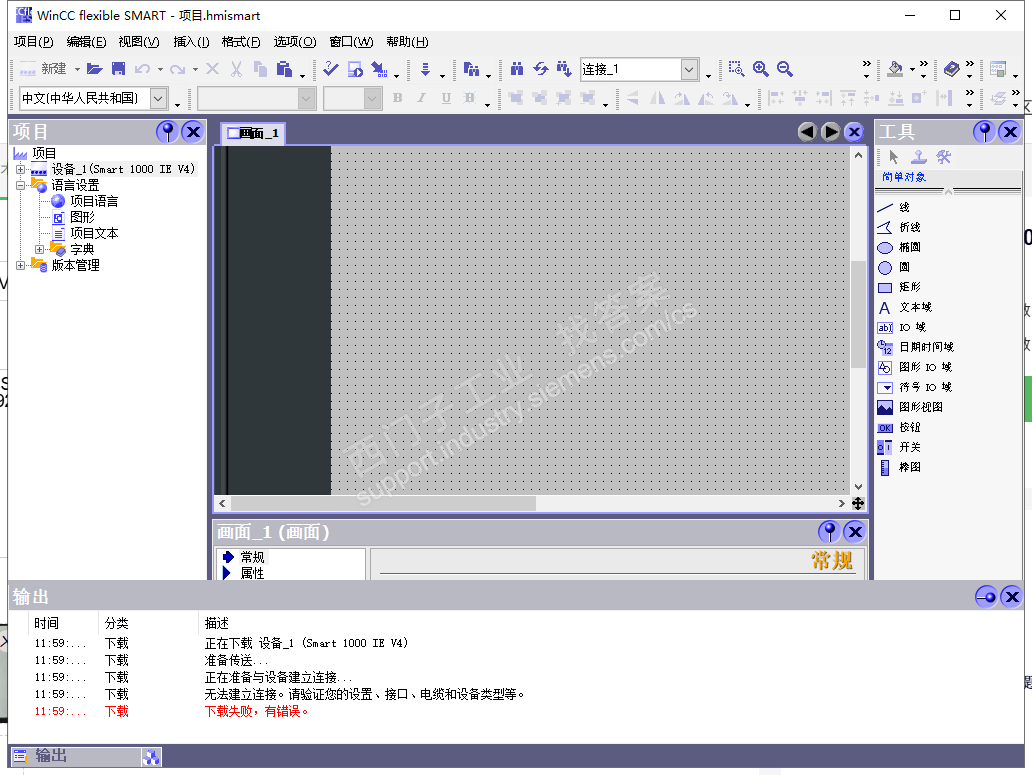The height and width of the screenshot is (775, 1032).
Task: Click the Paste clipboard icon
Action: pyautogui.click(x=284, y=69)
